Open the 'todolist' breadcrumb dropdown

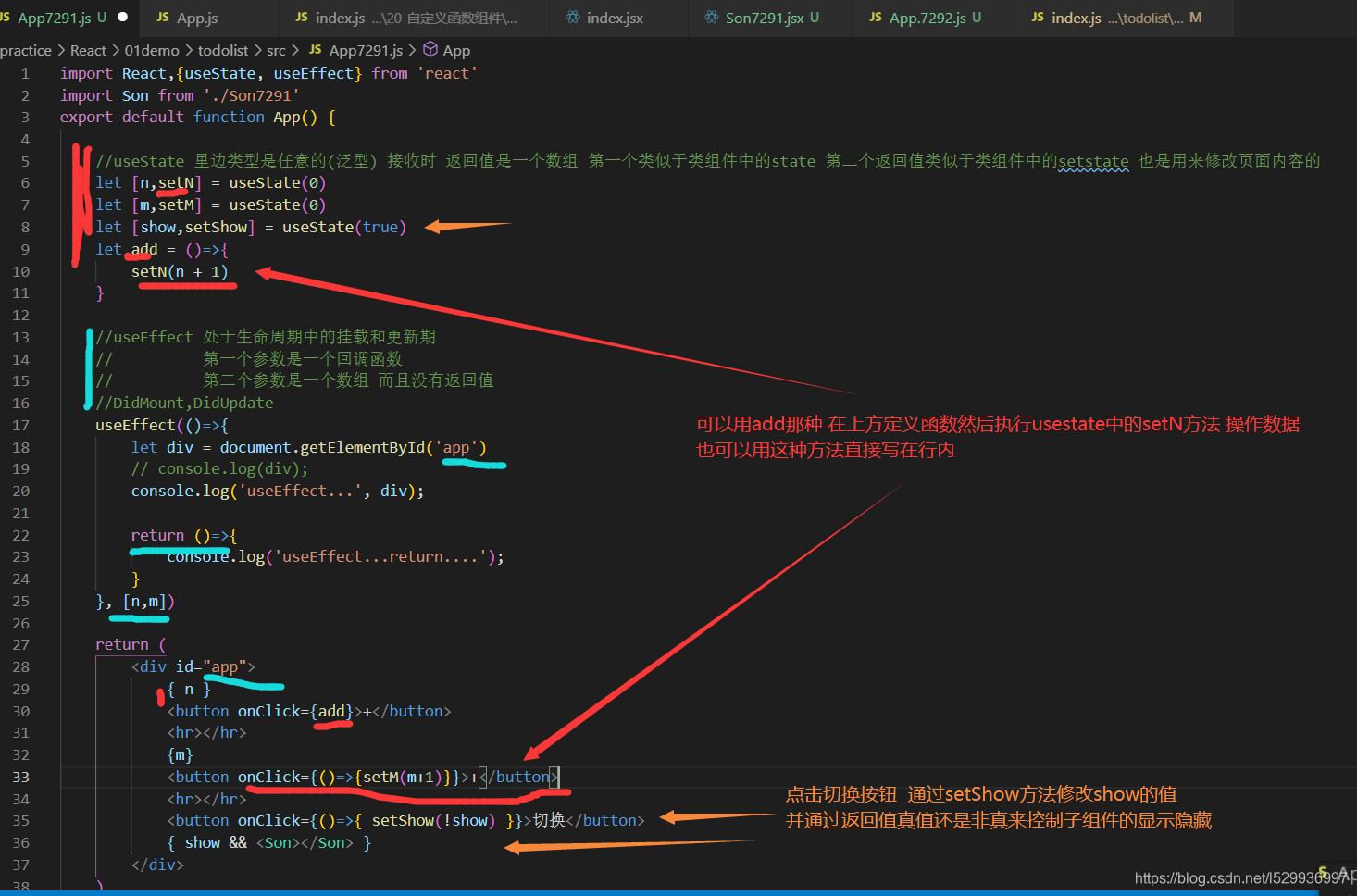coord(223,50)
